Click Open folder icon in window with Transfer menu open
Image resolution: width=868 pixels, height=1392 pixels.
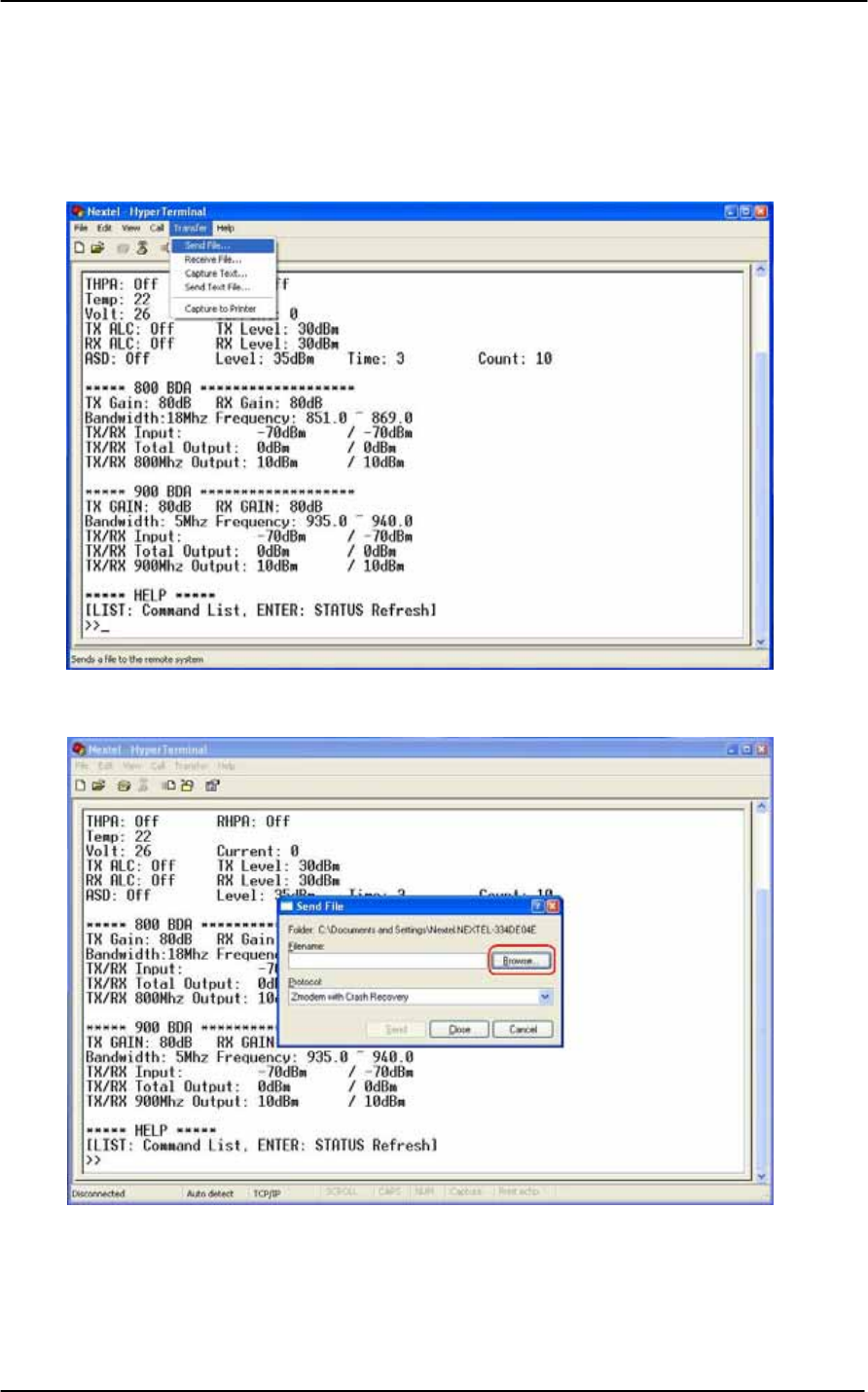98,247
